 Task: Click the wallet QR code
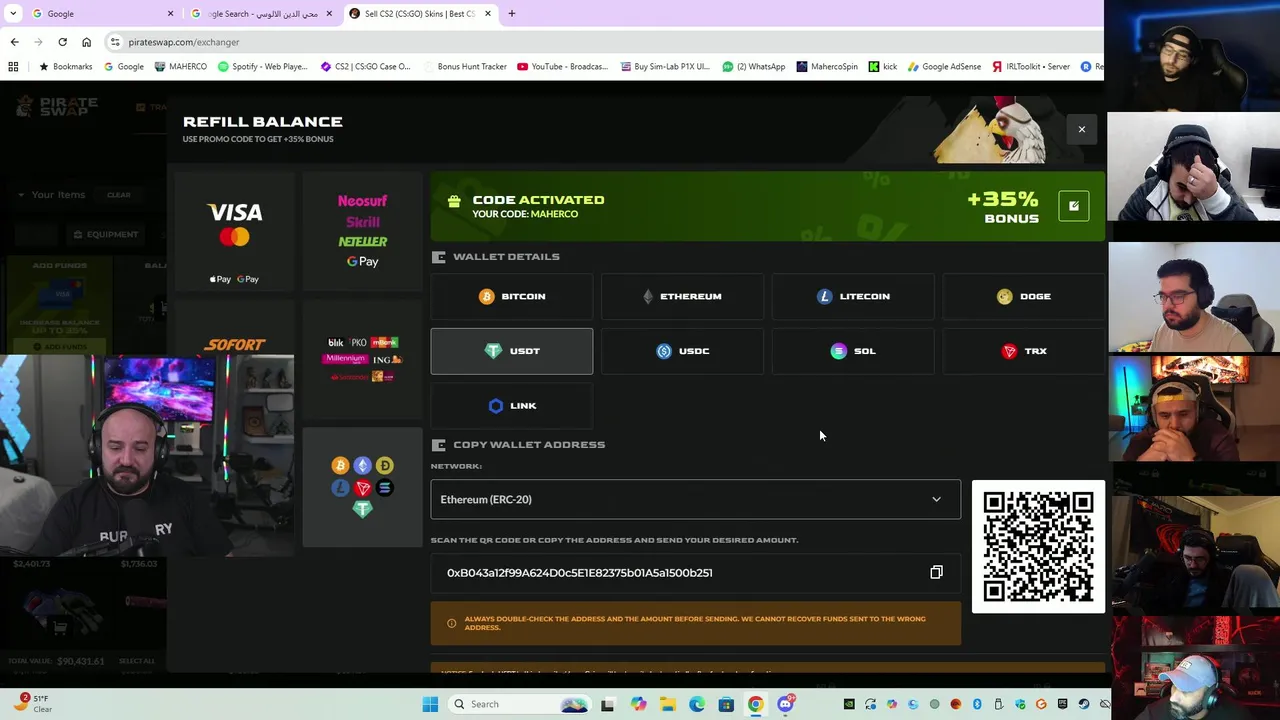pos(1038,546)
